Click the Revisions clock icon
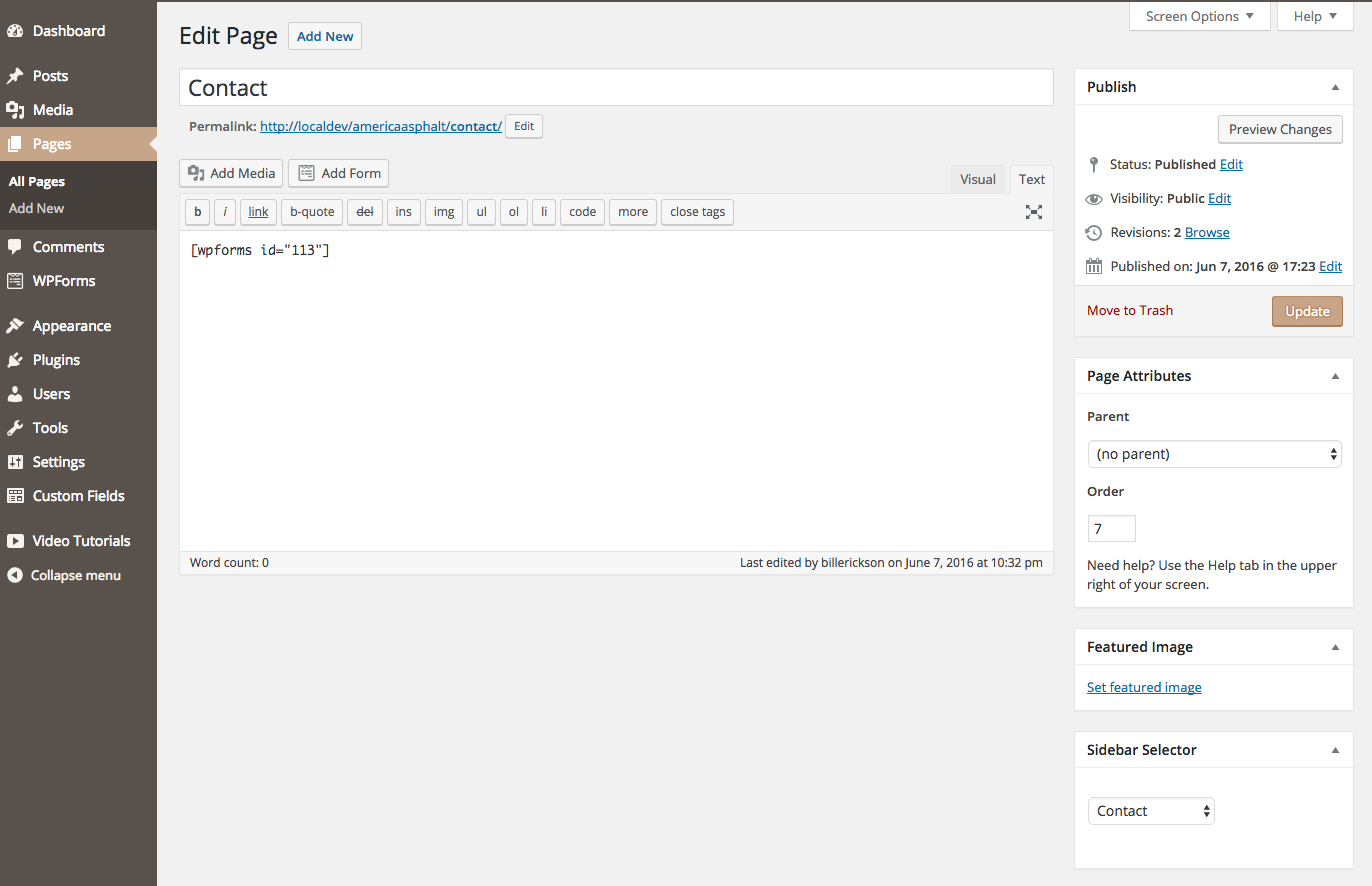 1094,232
